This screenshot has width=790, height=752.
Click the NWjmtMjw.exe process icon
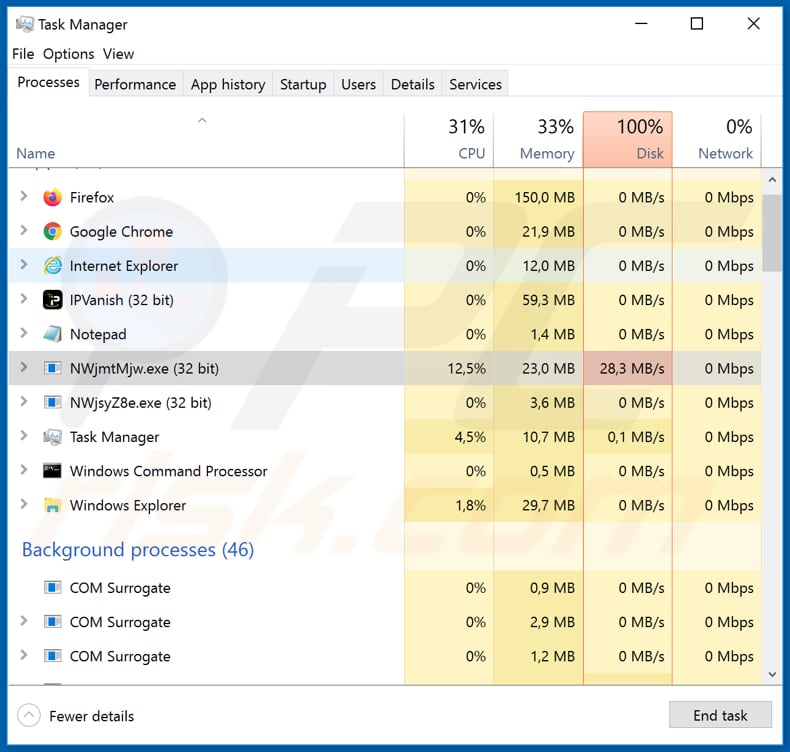pyautogui.click(x=52, y=368)
